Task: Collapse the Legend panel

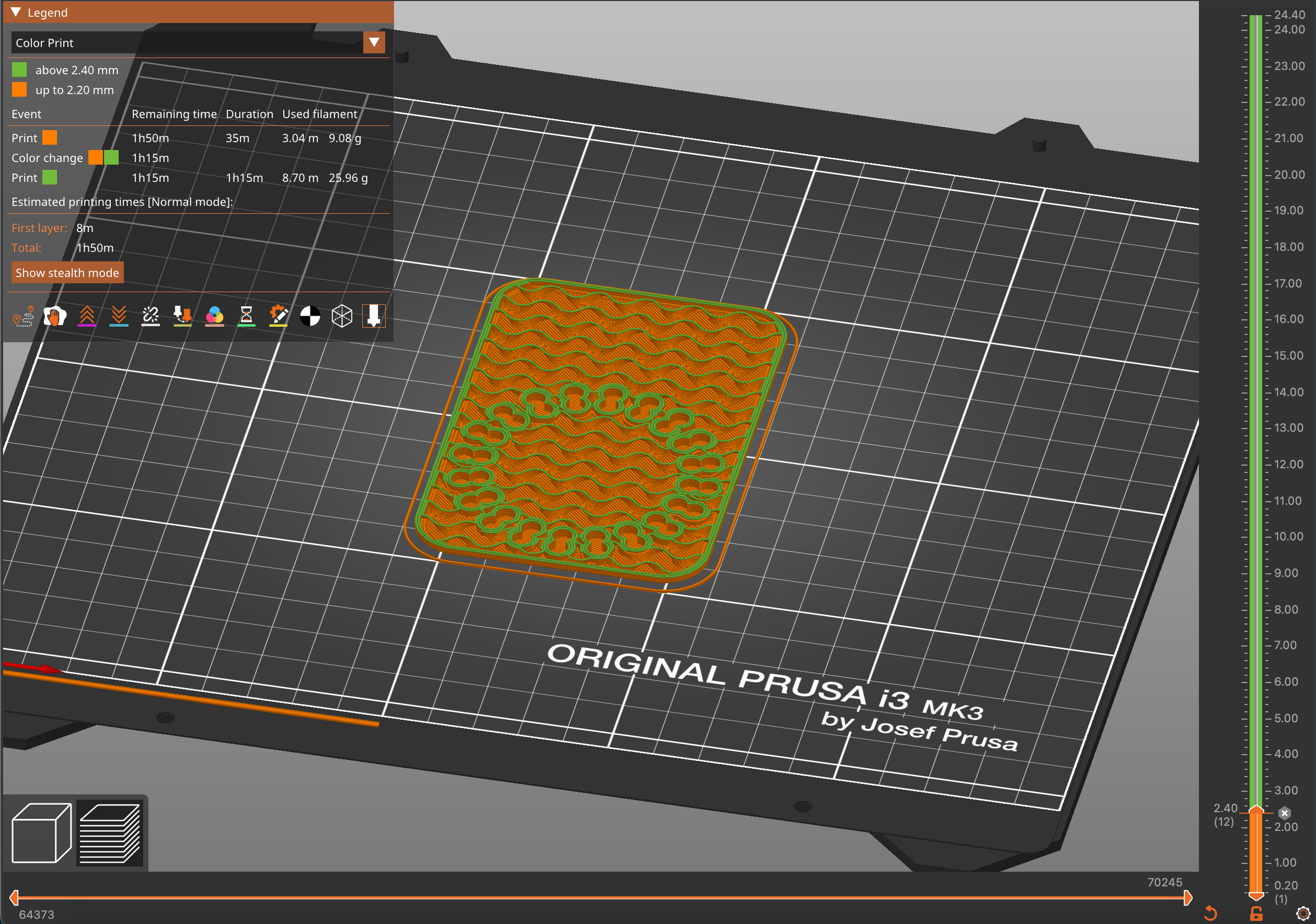Action: click(16, 12)
